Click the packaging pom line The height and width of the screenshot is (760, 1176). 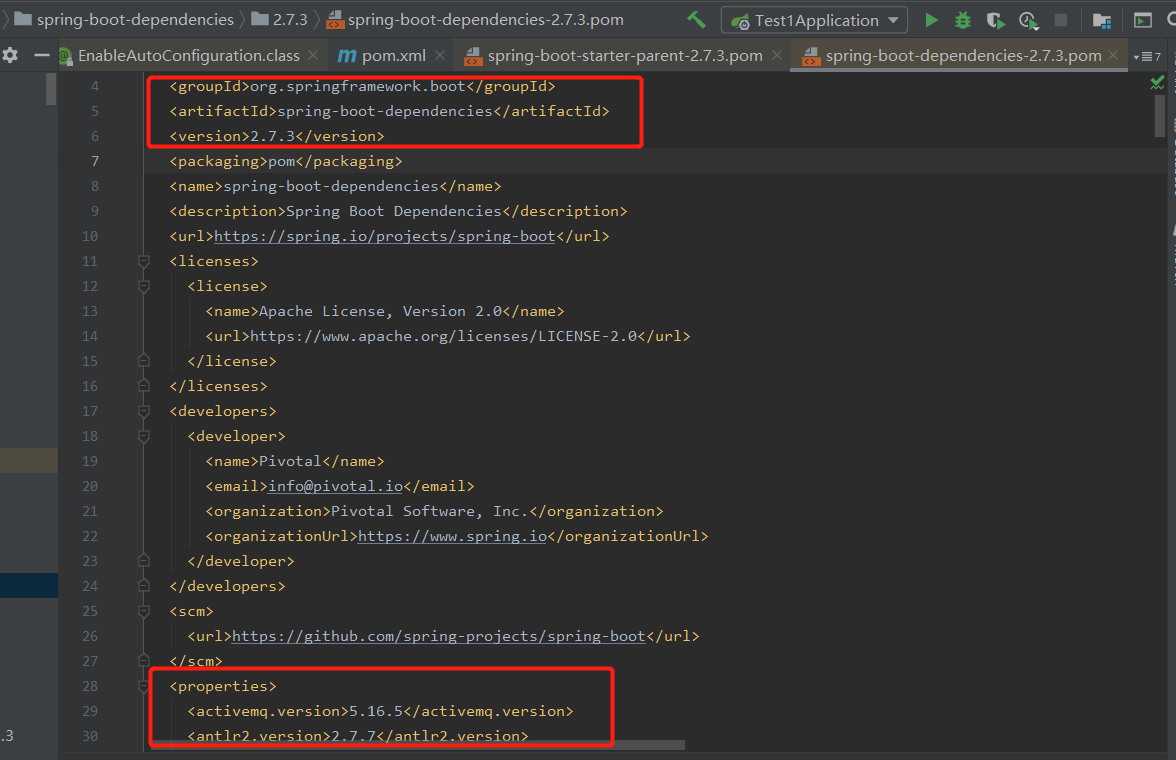286,161
